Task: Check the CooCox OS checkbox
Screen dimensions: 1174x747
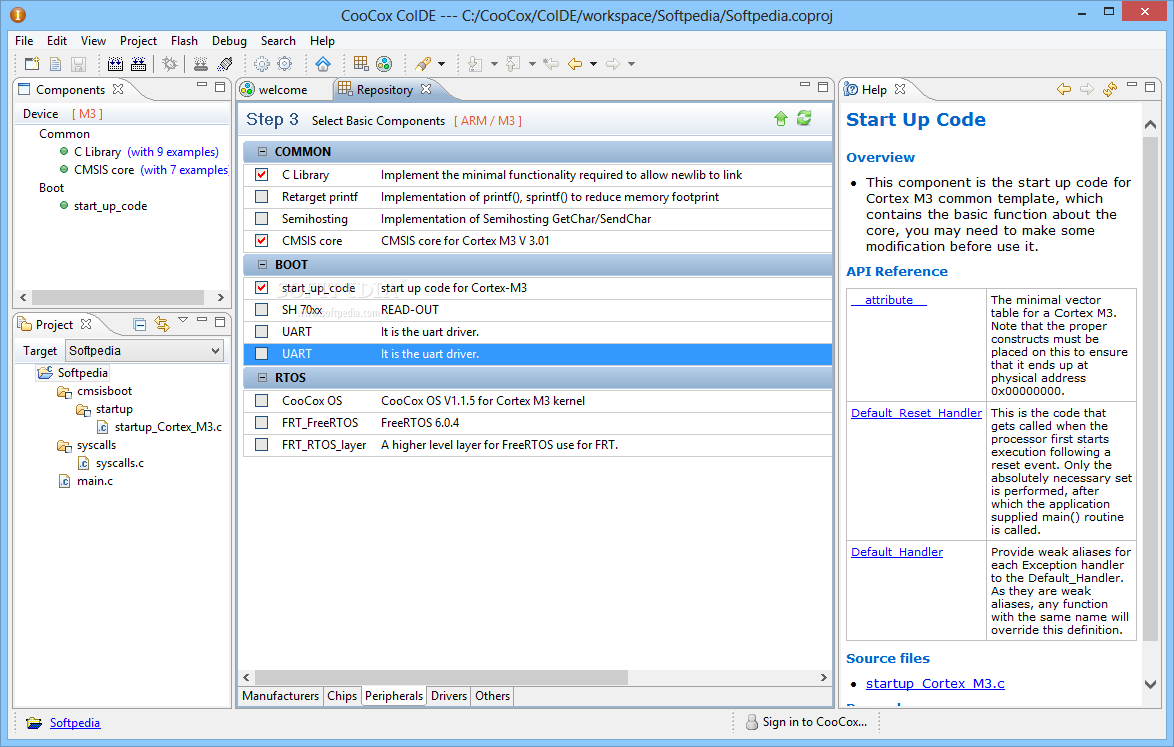Action: pyautogui.click(x=261, y=400)
